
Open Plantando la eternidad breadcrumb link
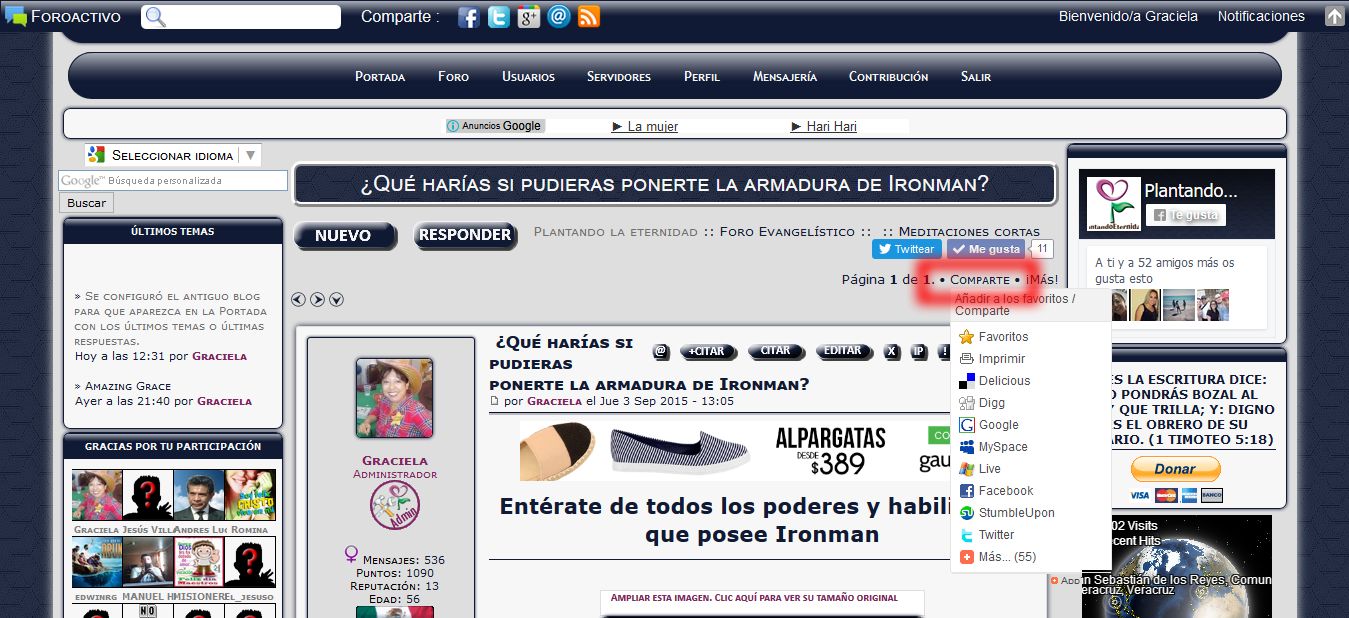616,232
